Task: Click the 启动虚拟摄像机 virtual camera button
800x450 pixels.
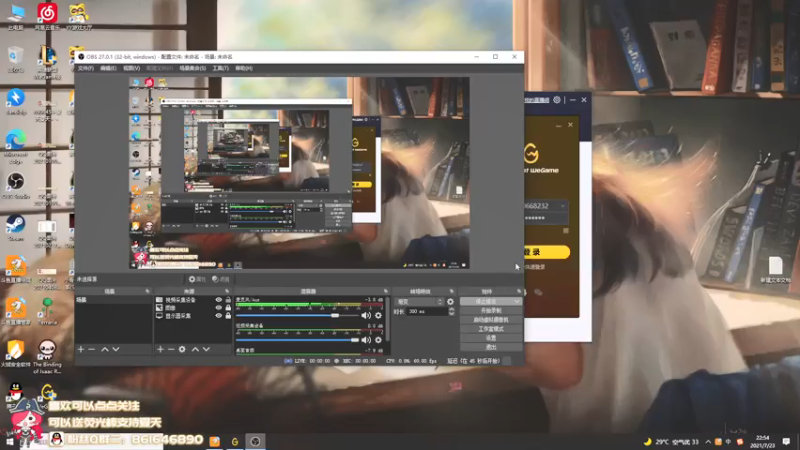Action: pyautogui.click(x=491, y=320)
